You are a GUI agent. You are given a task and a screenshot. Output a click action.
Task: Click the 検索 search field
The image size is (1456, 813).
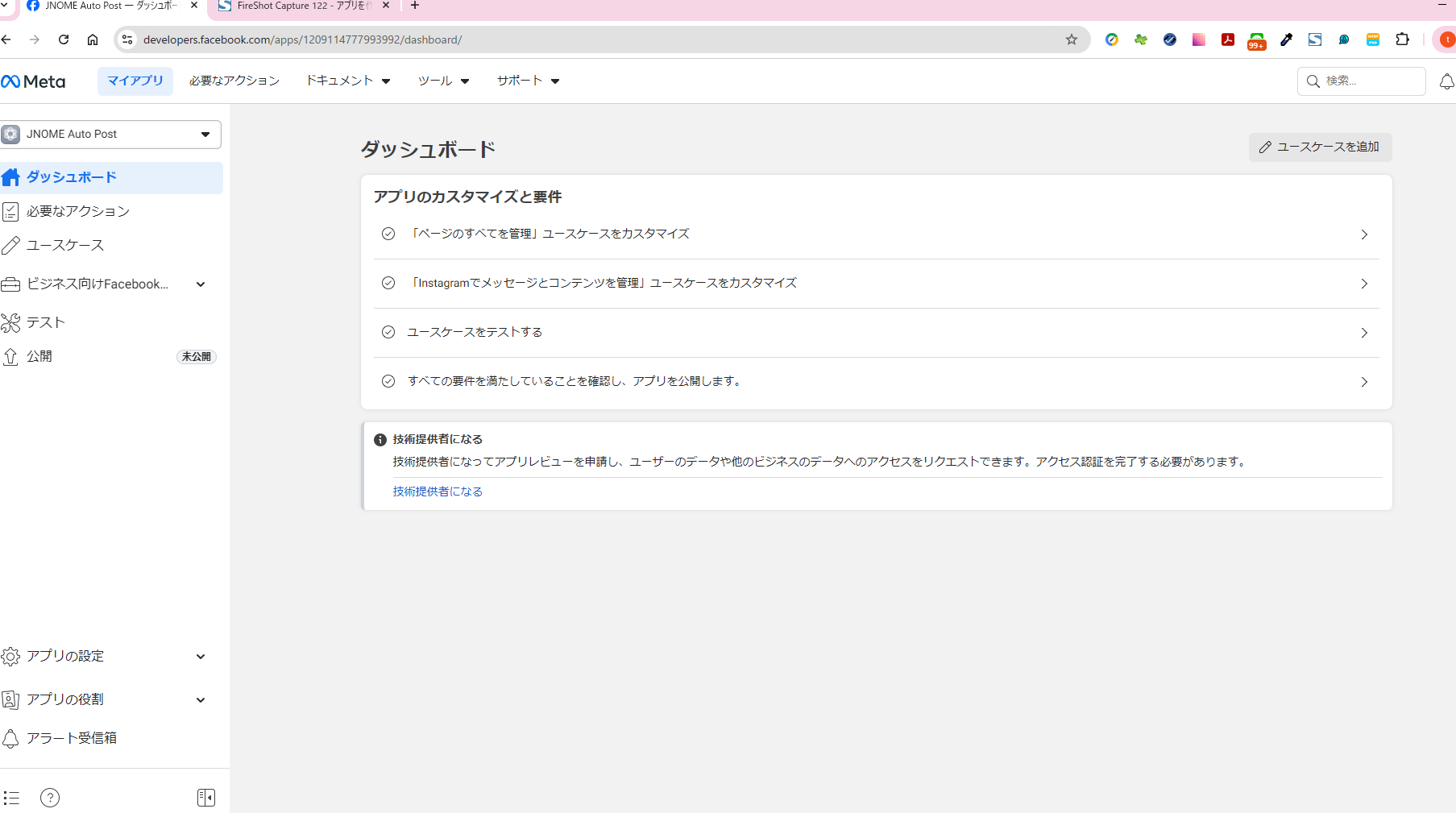pyautogui.click(x=1361, y=81)
